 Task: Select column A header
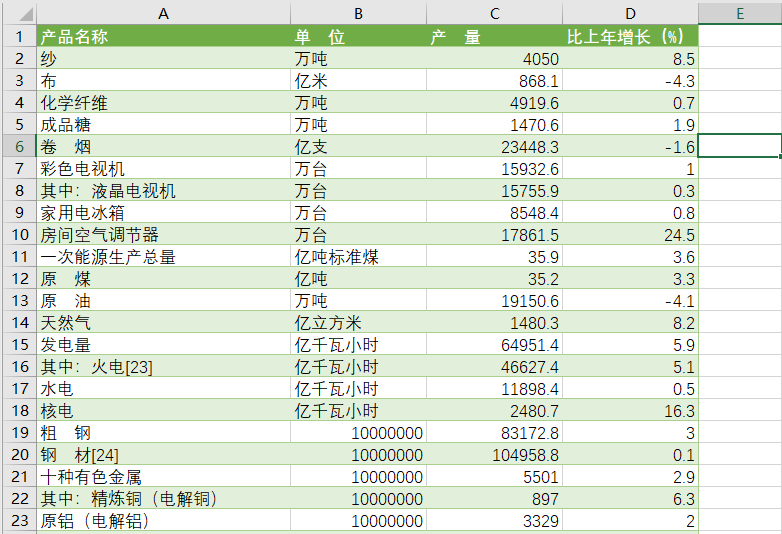[164, 13]
